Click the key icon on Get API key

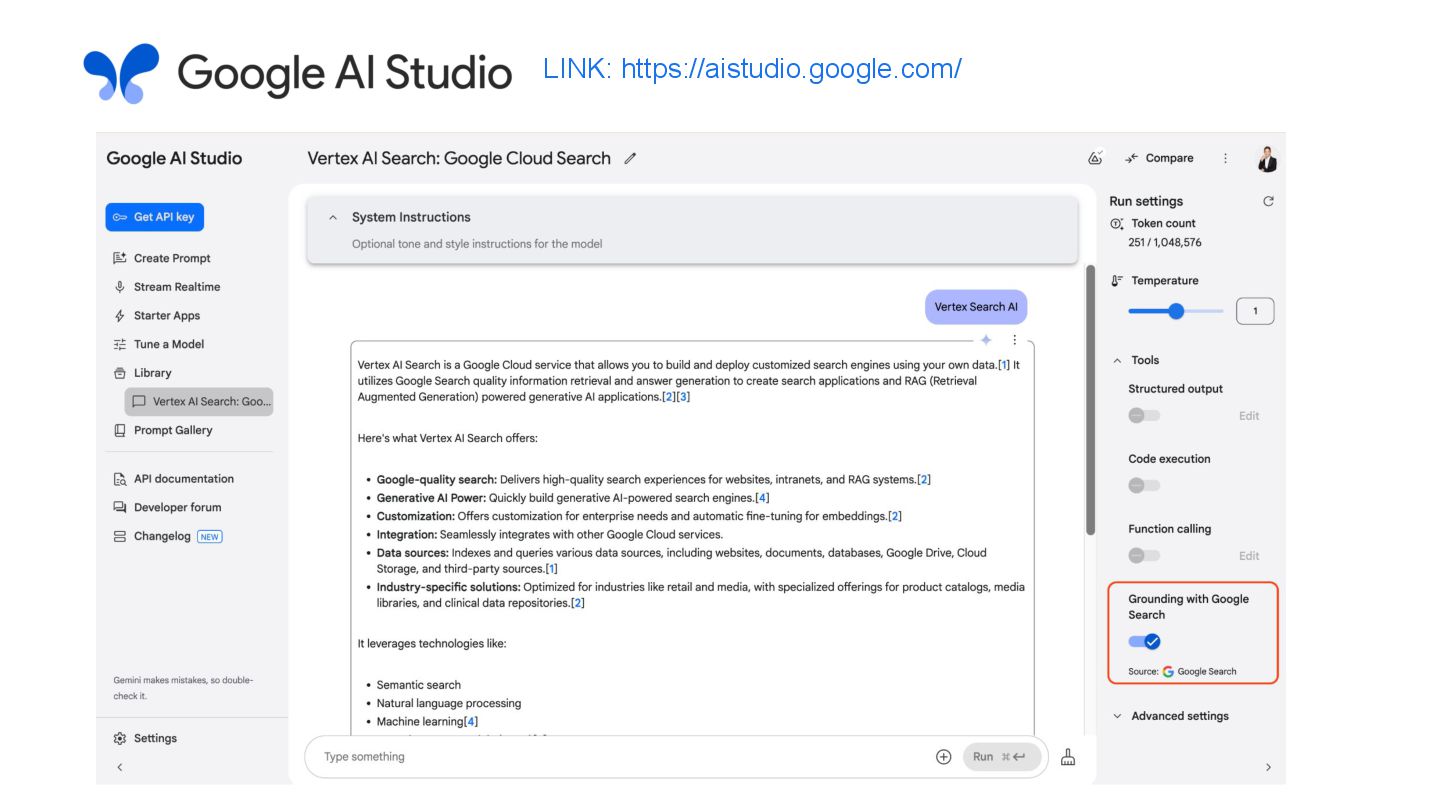120,217
